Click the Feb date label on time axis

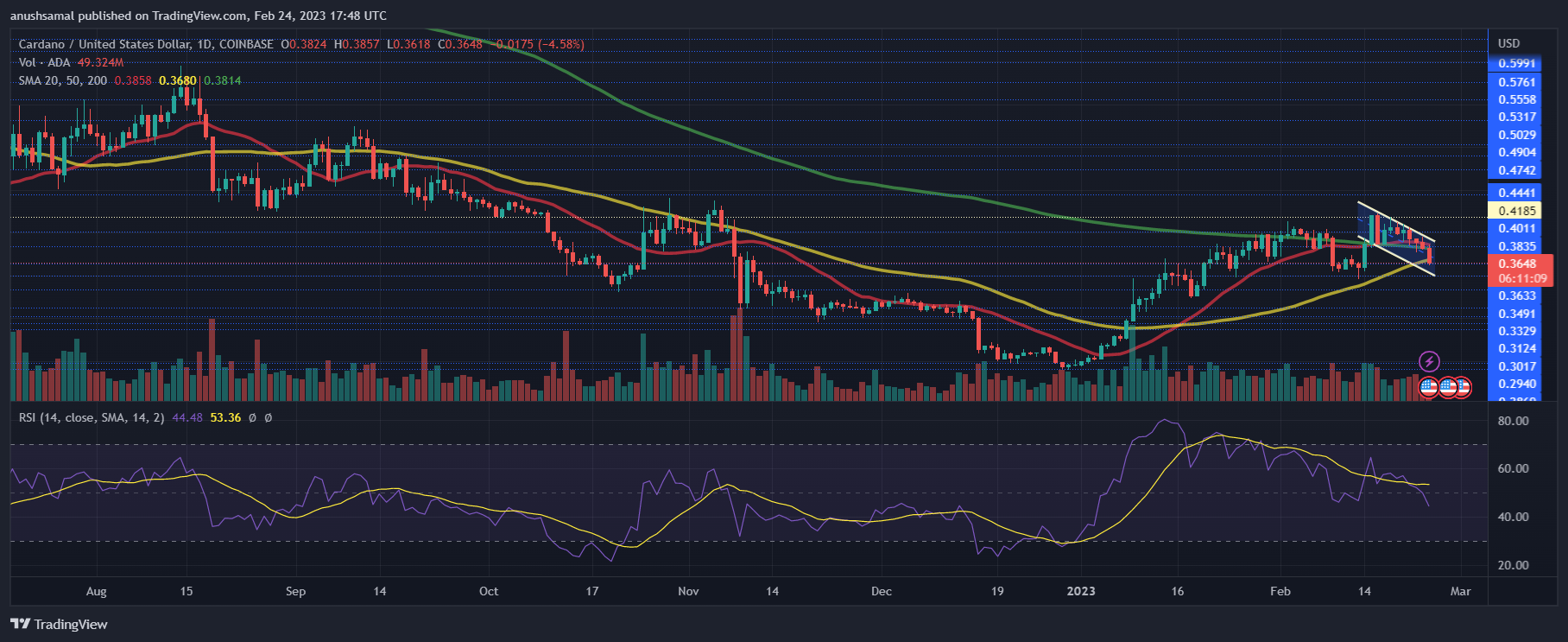tap(1280, 591)
